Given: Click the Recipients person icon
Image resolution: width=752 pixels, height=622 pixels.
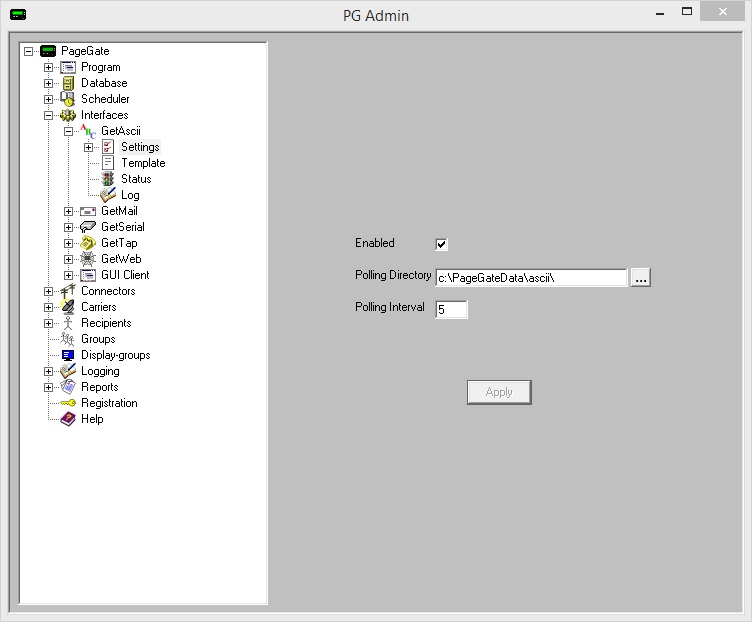Looking at the screenshot, I should pos(68,323).
